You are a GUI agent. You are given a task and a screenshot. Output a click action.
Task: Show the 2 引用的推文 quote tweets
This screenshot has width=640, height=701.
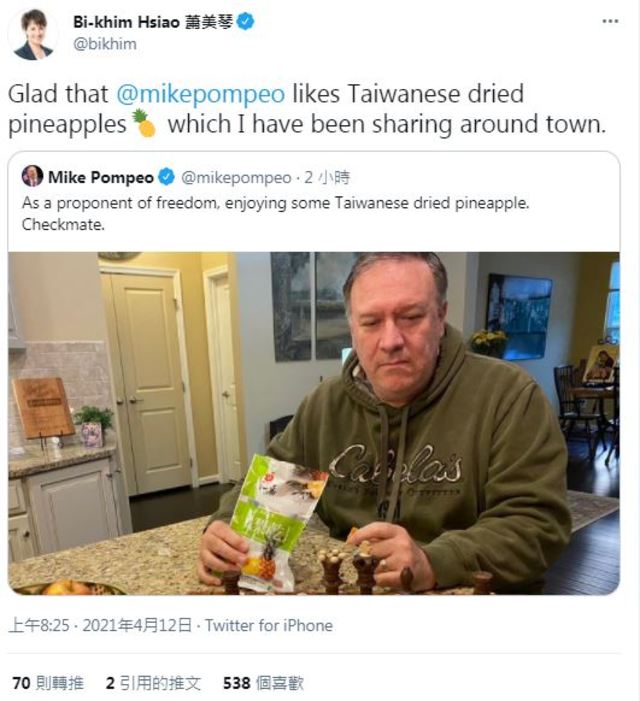pos(154,683)
